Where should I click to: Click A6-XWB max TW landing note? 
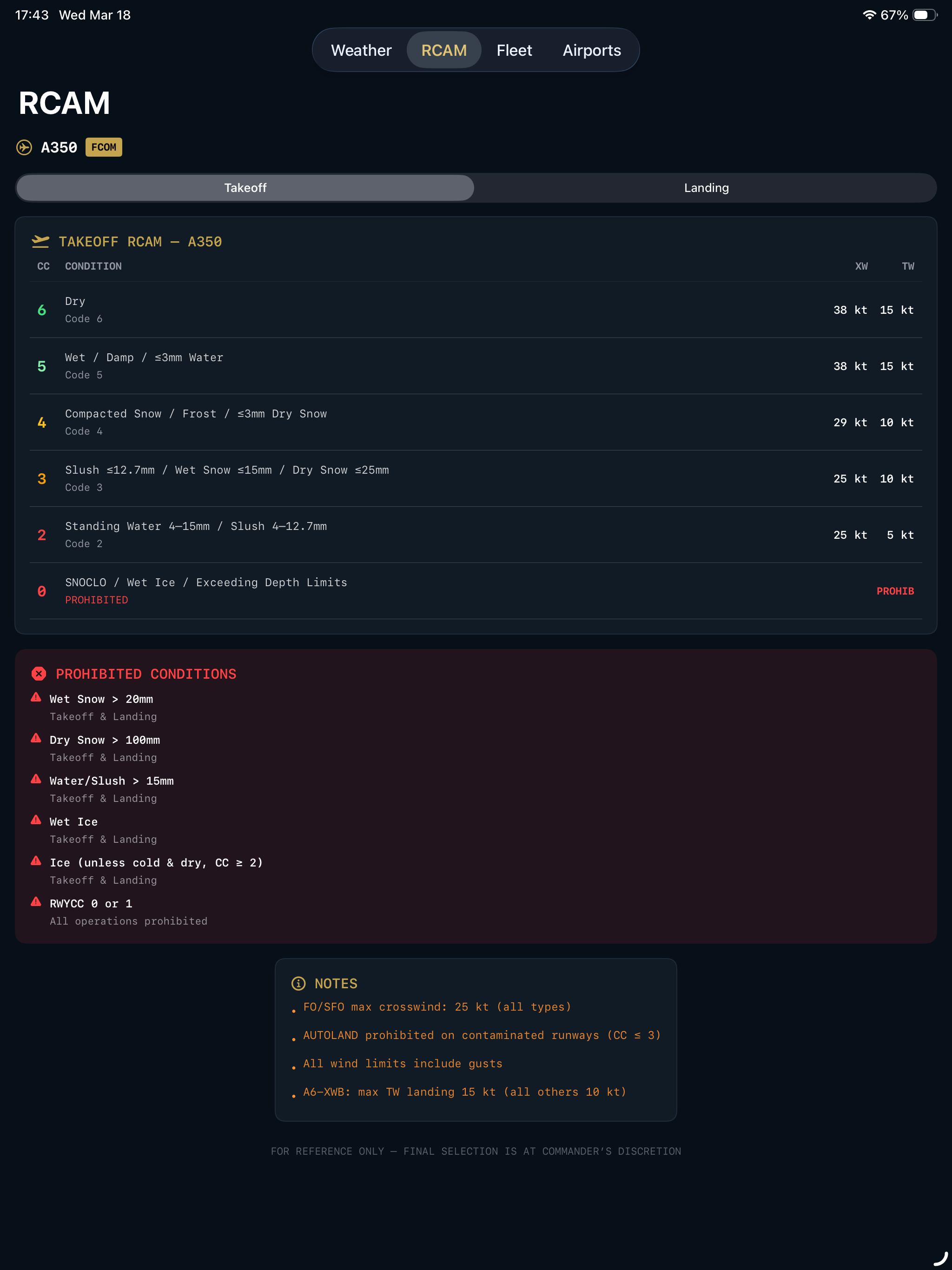[464, 1092]
